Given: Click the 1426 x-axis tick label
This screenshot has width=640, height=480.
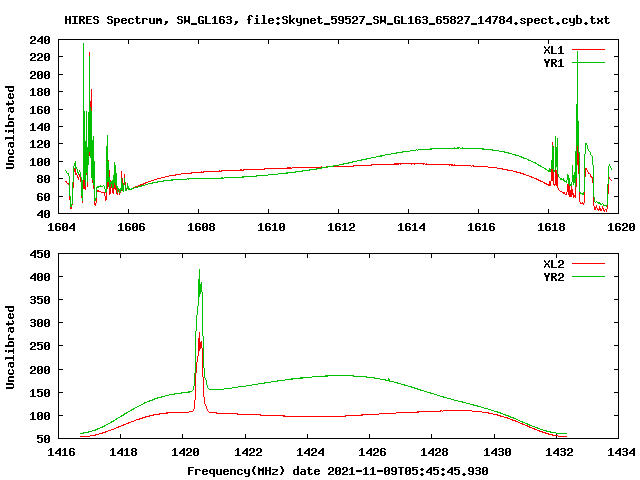Looking at the screenshot, I should (372, 452).
